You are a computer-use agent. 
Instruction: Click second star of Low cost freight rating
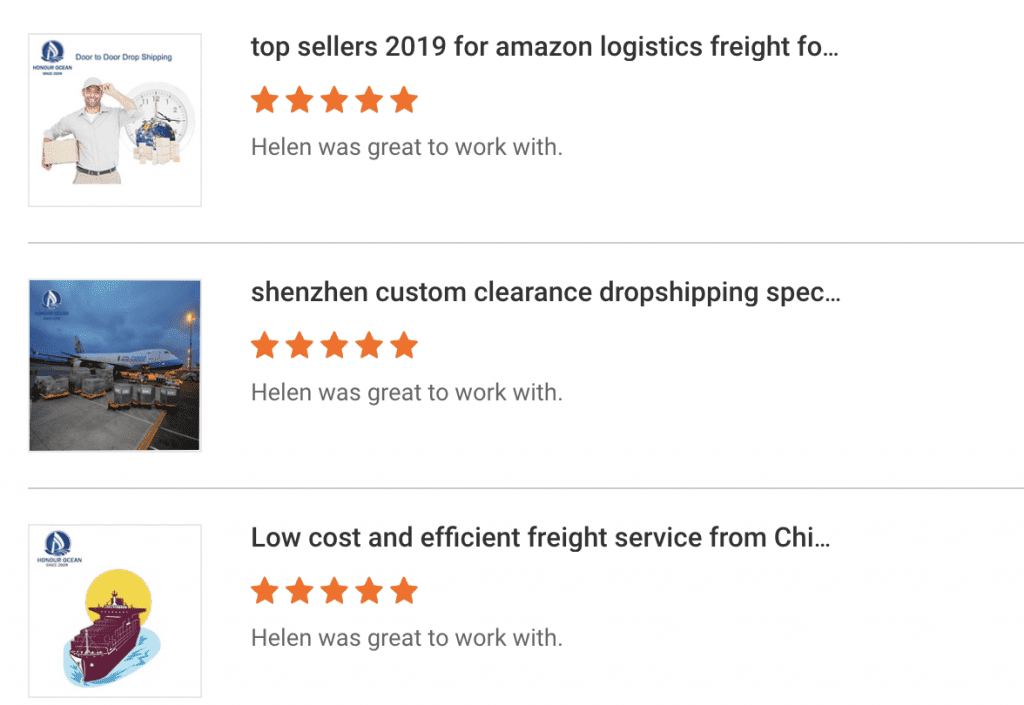tap(299, 591)
